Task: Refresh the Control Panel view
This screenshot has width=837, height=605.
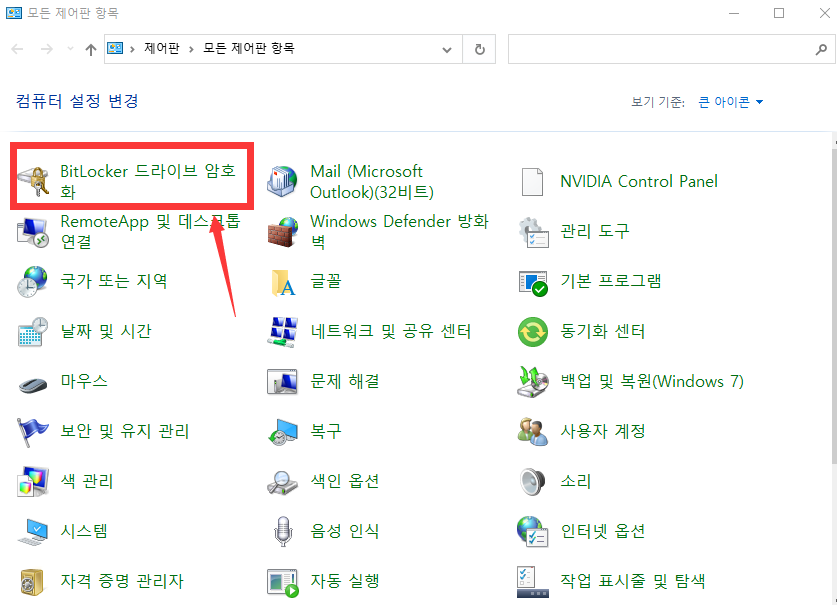Action: click(x=479, y=48)
